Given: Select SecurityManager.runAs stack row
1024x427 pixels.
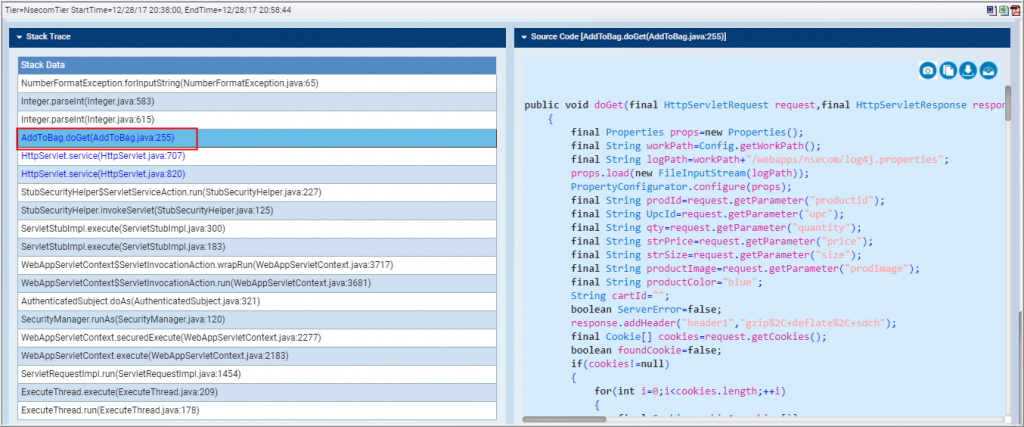Looking at the screenshot, I should (x=257, y=320).
